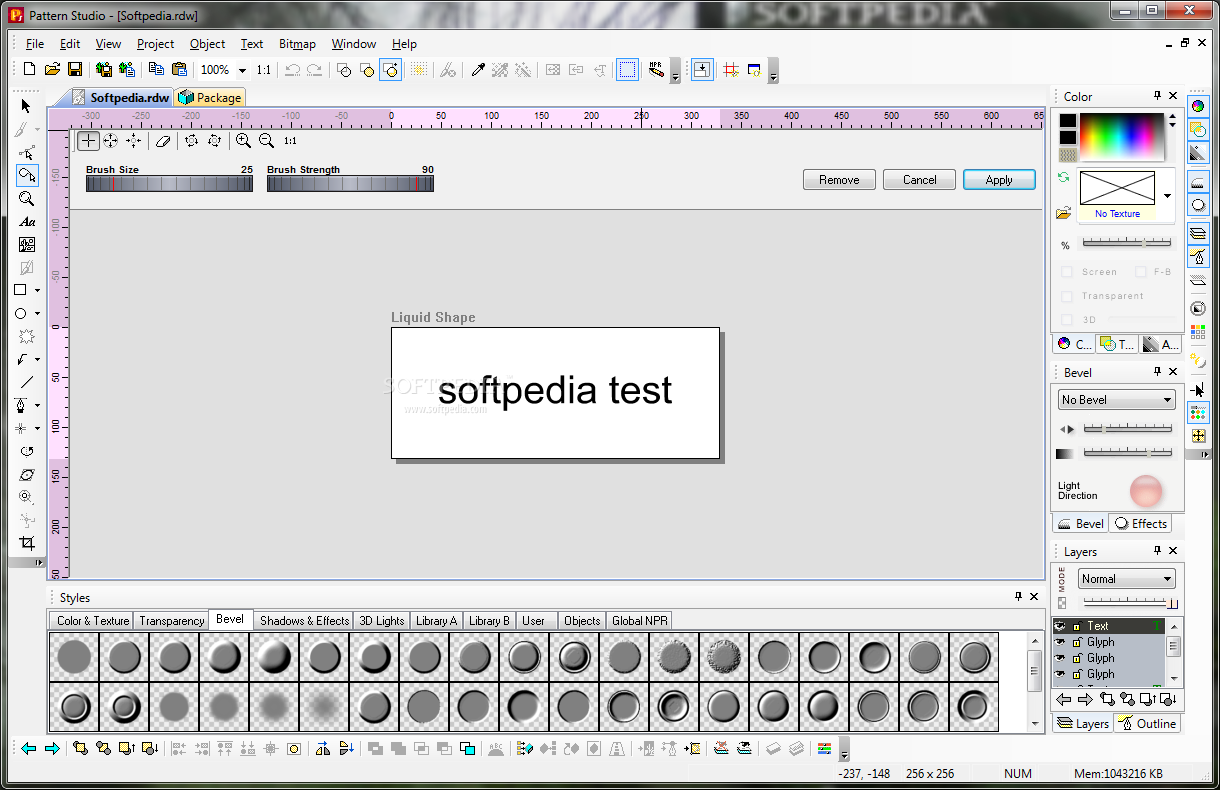Click the red grid/hash toolbar icon
This screenshot has height=790, width=1220.
pyautogui.click(x=731, y=70)
